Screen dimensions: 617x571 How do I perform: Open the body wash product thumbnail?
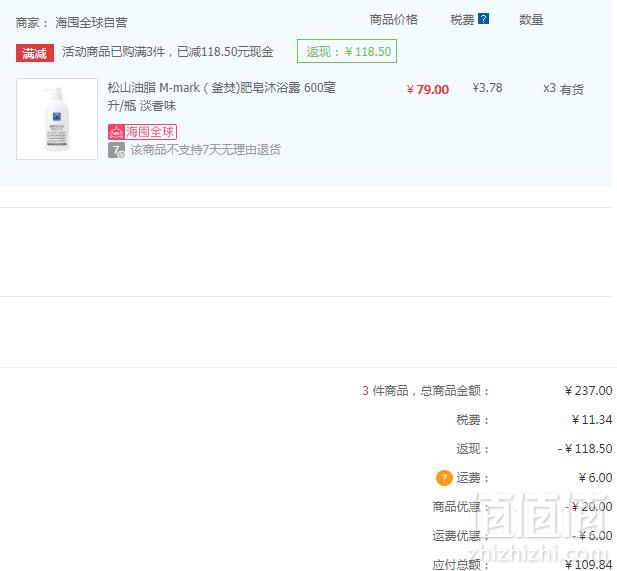(57, 119)
